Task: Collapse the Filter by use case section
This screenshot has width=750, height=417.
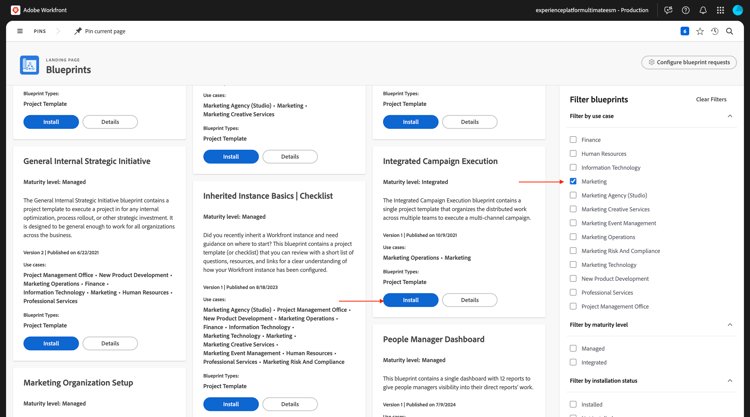Action: click(730, 116)
